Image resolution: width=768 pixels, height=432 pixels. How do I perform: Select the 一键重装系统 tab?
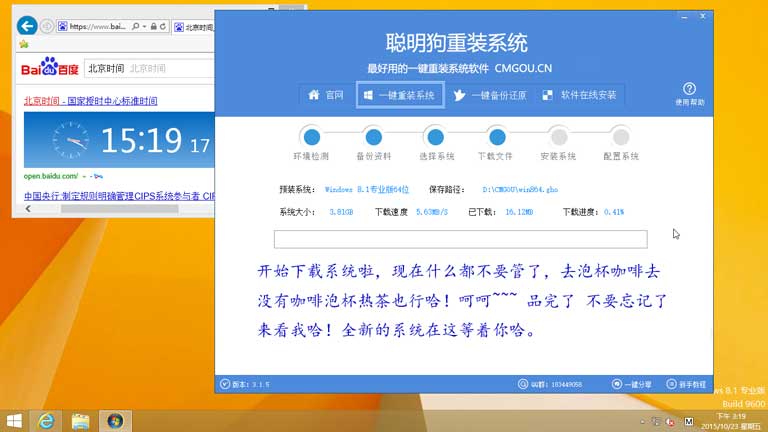click(x=399, y=95)
